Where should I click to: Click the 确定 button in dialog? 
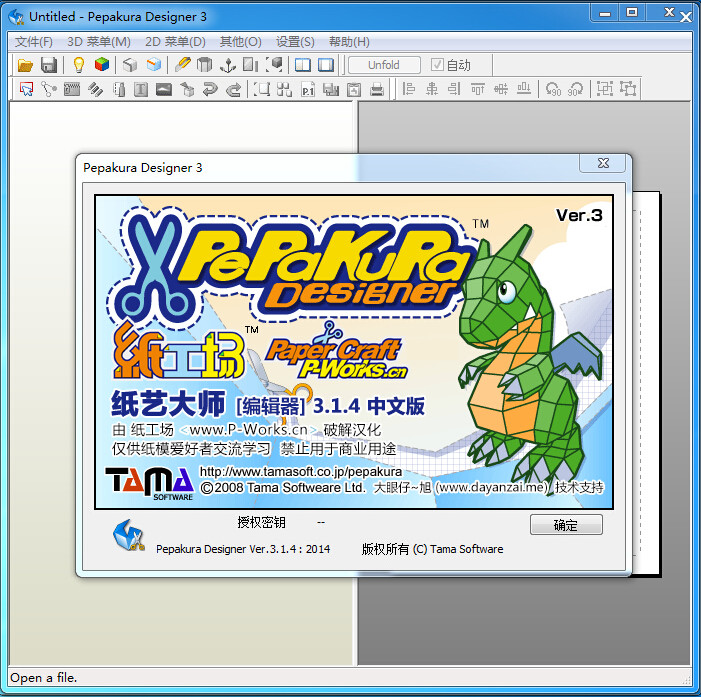click(x=566, y=525)
